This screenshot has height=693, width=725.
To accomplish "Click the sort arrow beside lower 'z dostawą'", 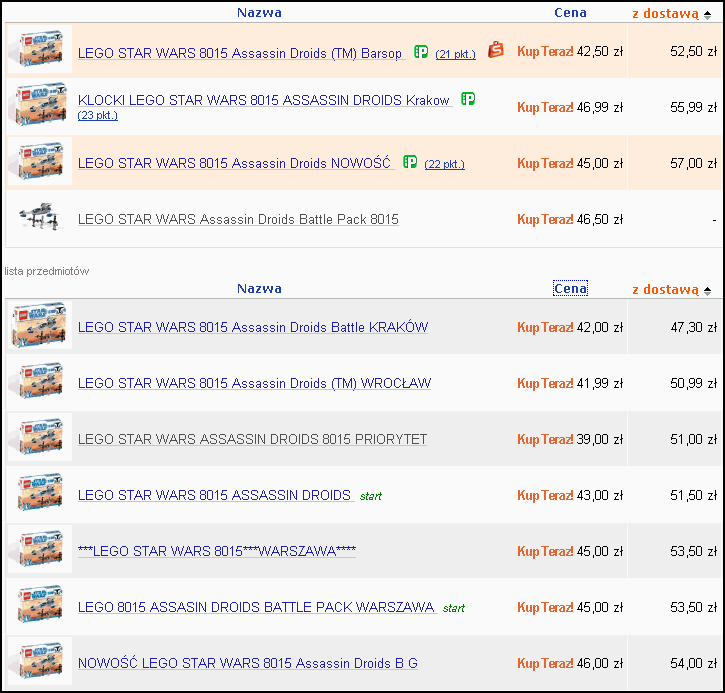I will [707, 291].
